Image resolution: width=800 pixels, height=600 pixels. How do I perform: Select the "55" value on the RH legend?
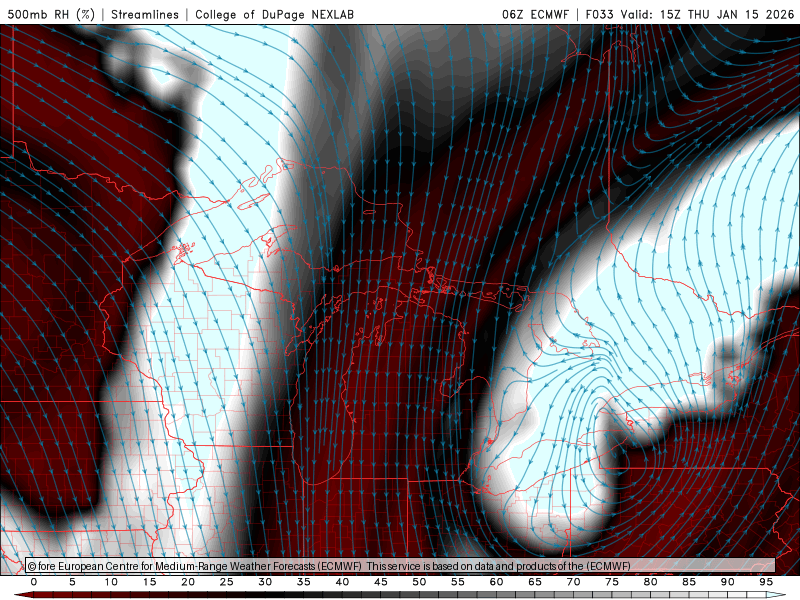click(x=458, y=582)
